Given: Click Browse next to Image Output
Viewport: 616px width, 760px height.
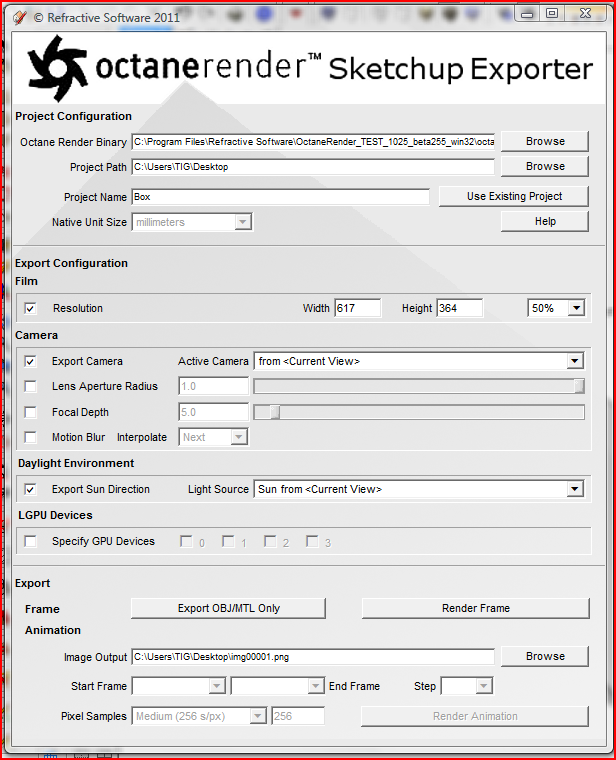Looking at the screenshot, I should point(545,656).
